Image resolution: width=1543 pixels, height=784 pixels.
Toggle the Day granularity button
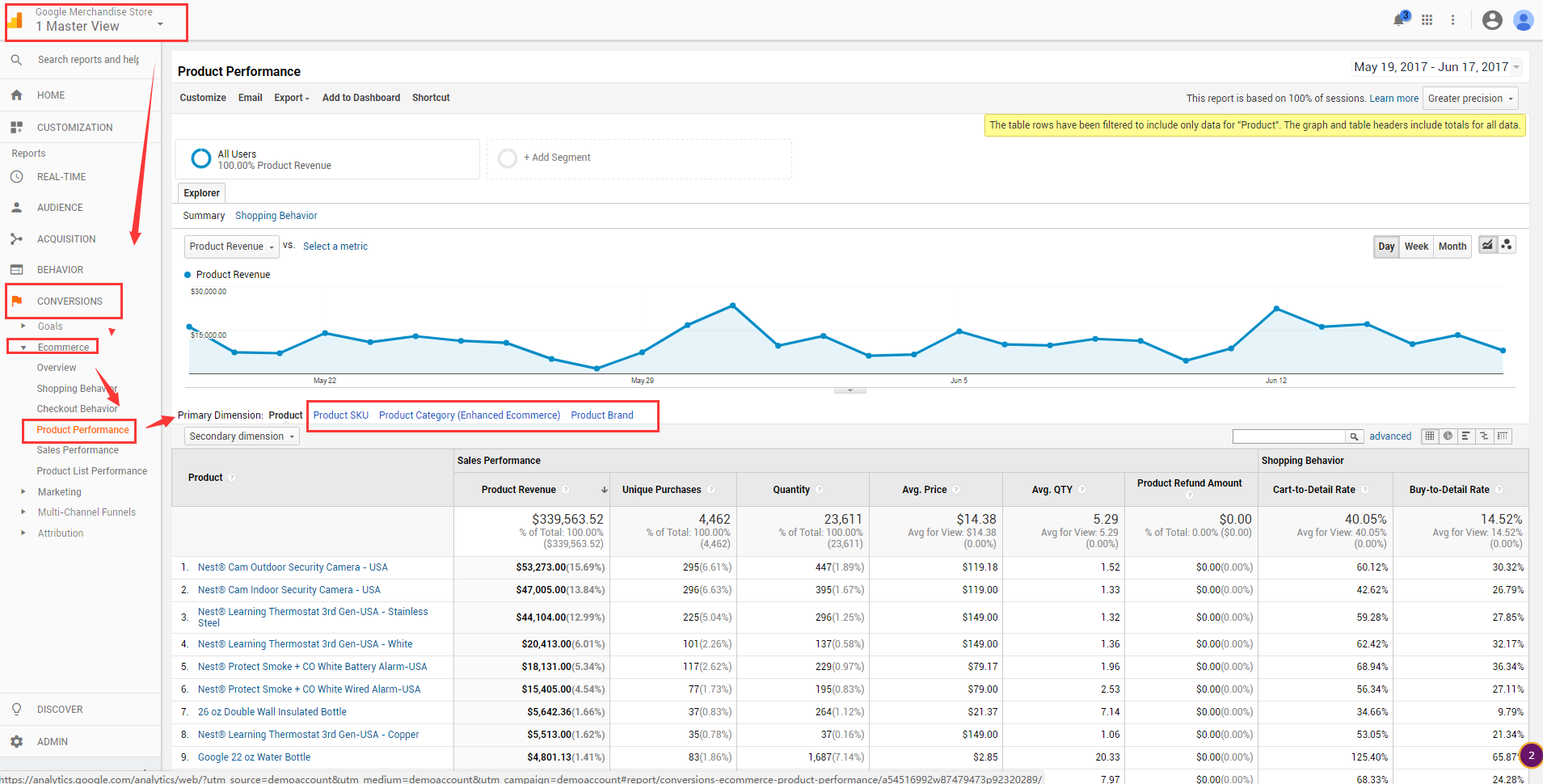1386,247
